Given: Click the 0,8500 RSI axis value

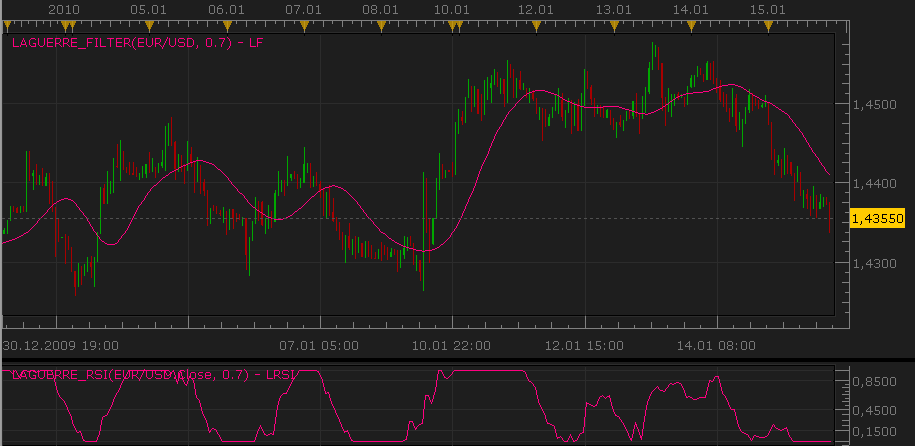Looking at the screenshot, I should coord(874,381).
